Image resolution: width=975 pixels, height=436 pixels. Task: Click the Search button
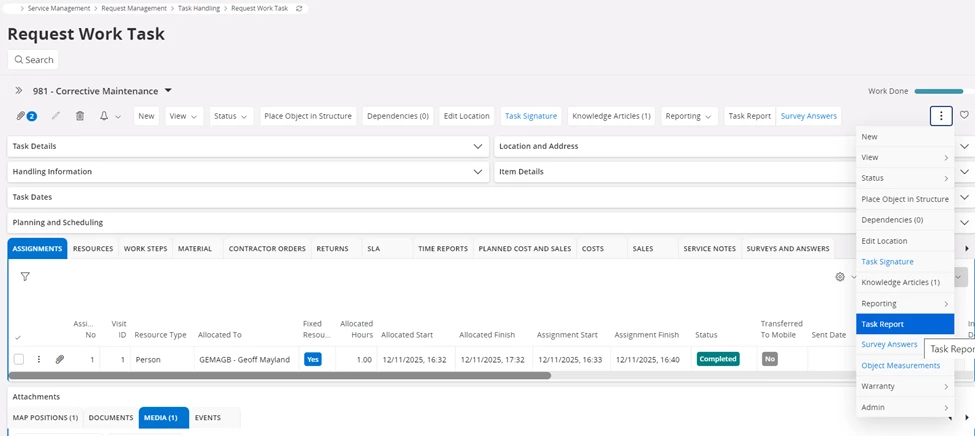34,60
